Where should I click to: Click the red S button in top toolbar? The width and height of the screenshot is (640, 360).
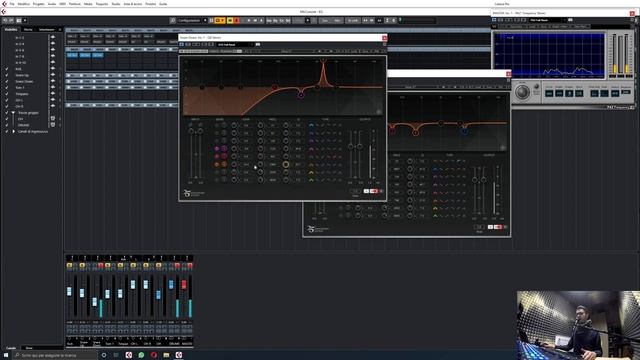click(236, 20)
